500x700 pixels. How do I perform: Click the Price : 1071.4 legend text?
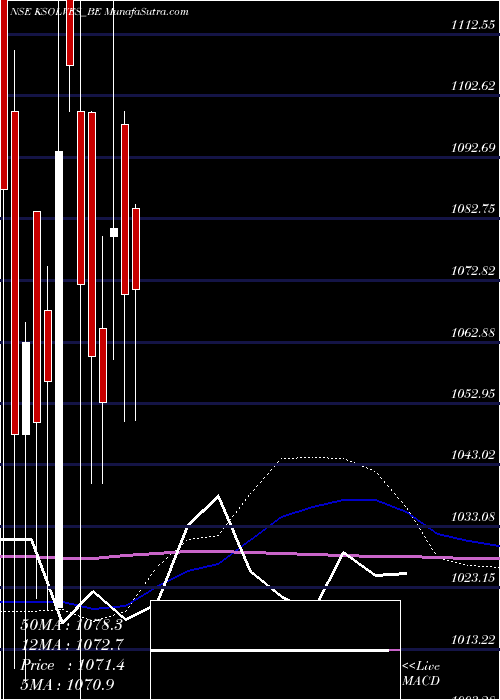(73, 665)
